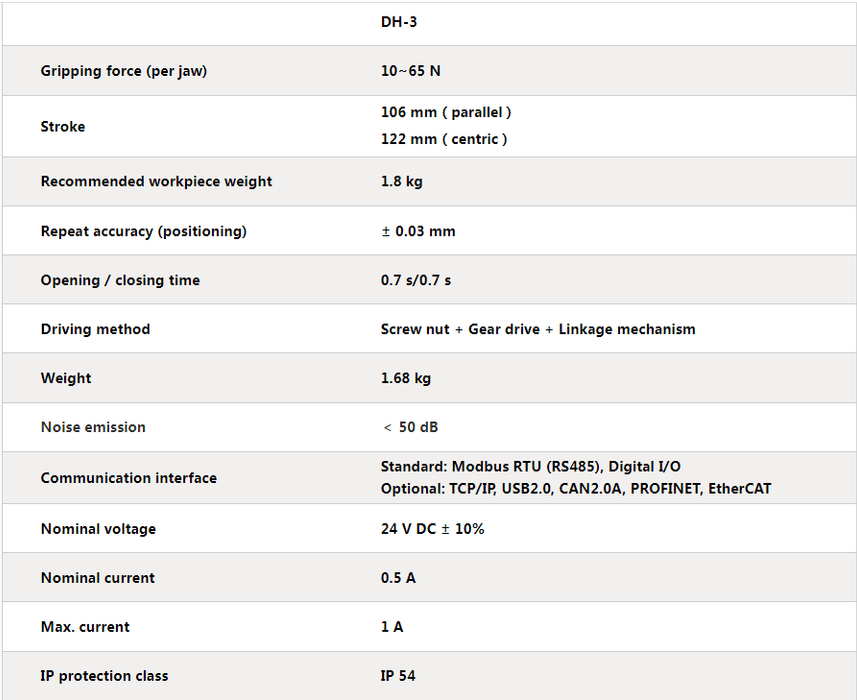
Task: Click the 1.8 kg value
Action: [402, 181]
